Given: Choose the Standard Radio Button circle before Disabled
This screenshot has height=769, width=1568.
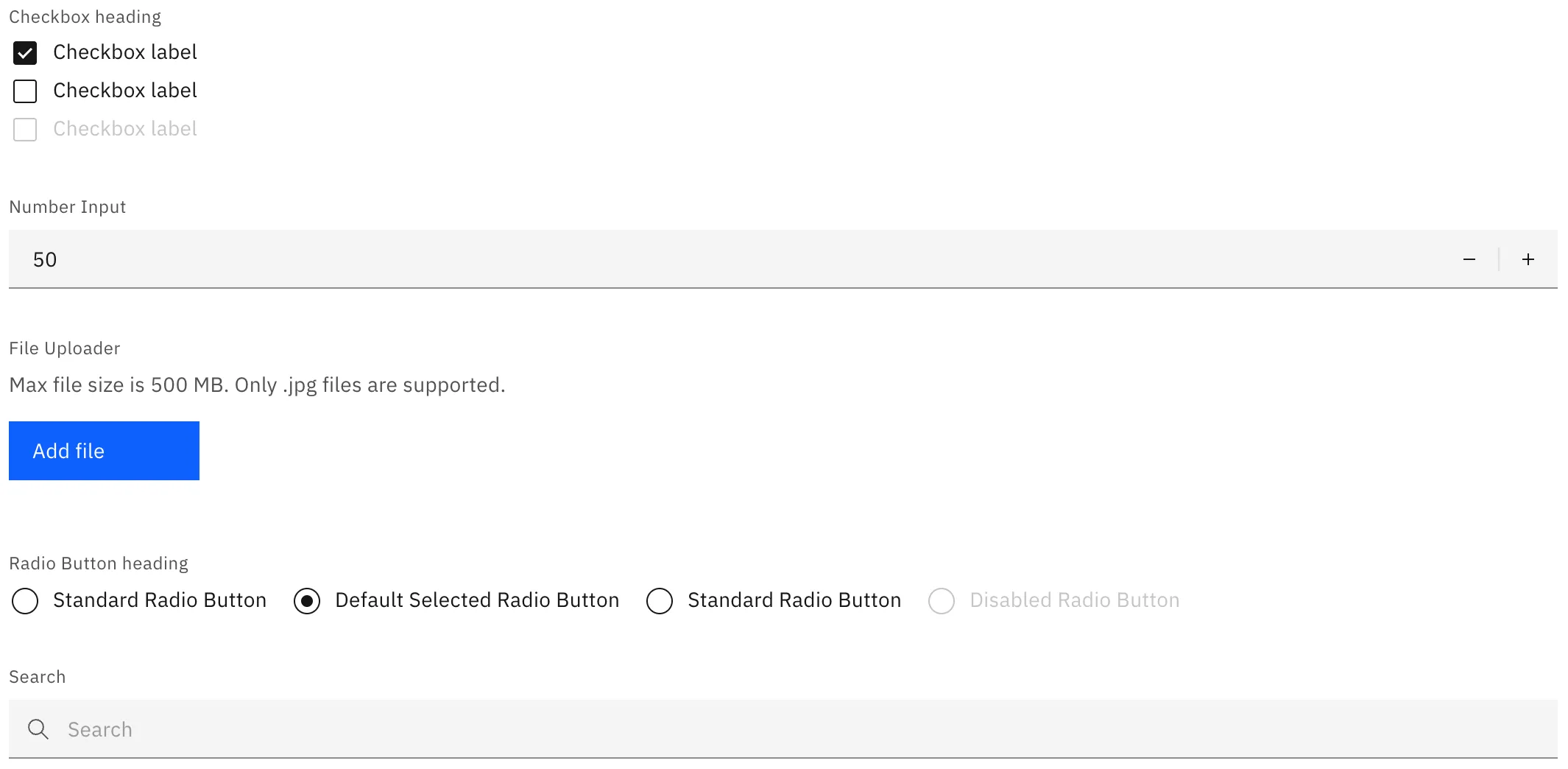Looking at the screenshot, I should [x=660, y=601].
